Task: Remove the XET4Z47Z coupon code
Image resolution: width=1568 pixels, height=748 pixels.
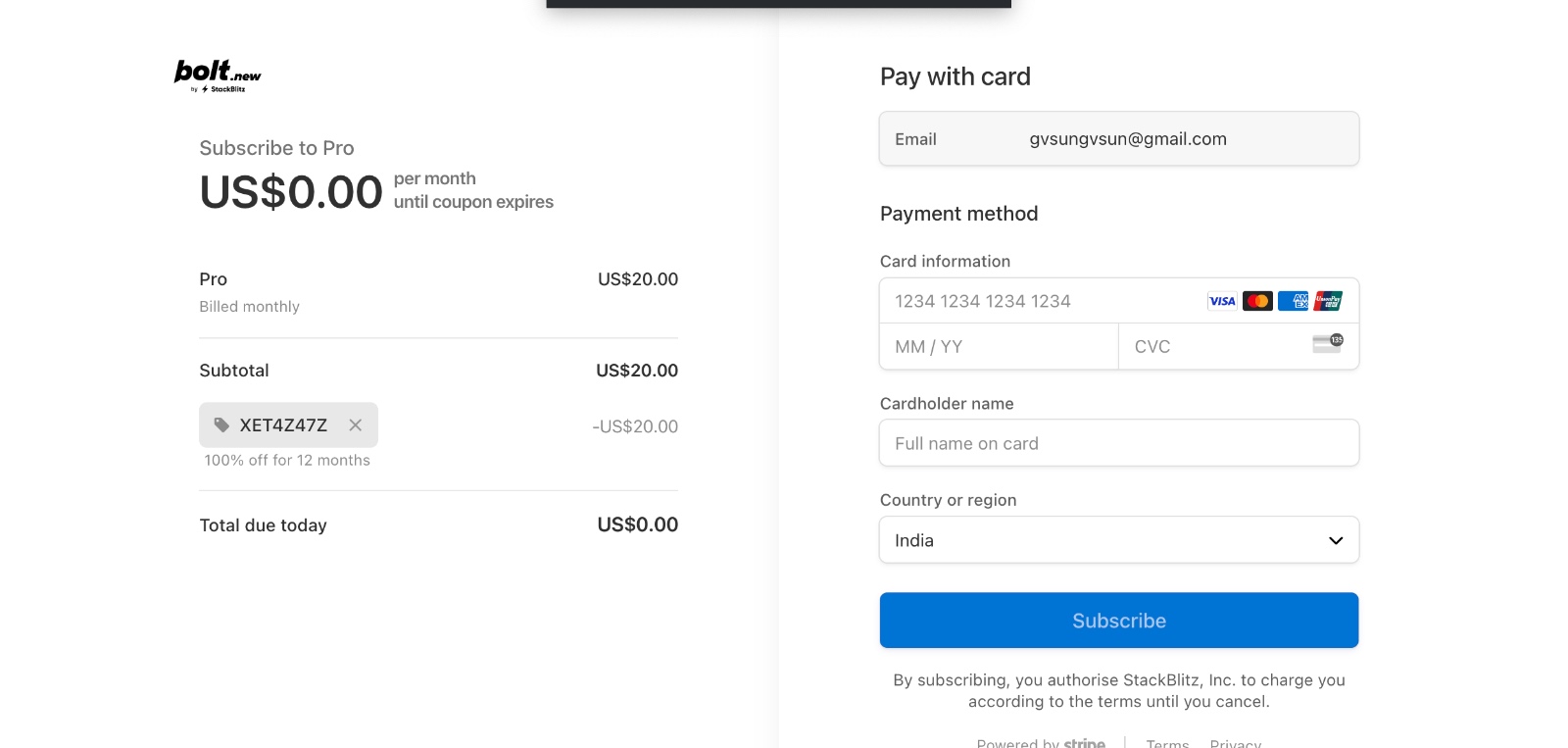Action: coord(356,425)
